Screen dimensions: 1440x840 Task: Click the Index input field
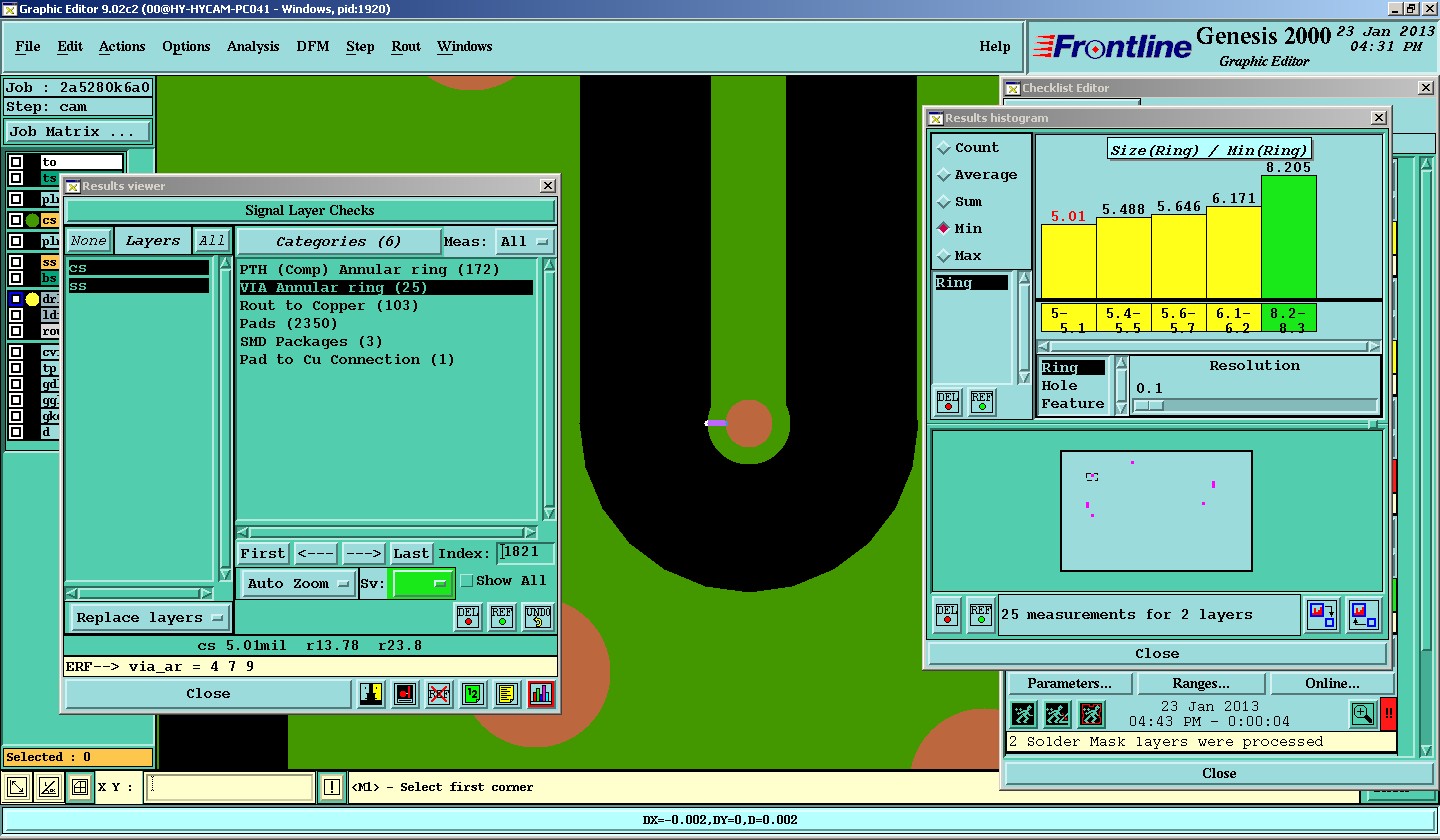coord(526,553)
